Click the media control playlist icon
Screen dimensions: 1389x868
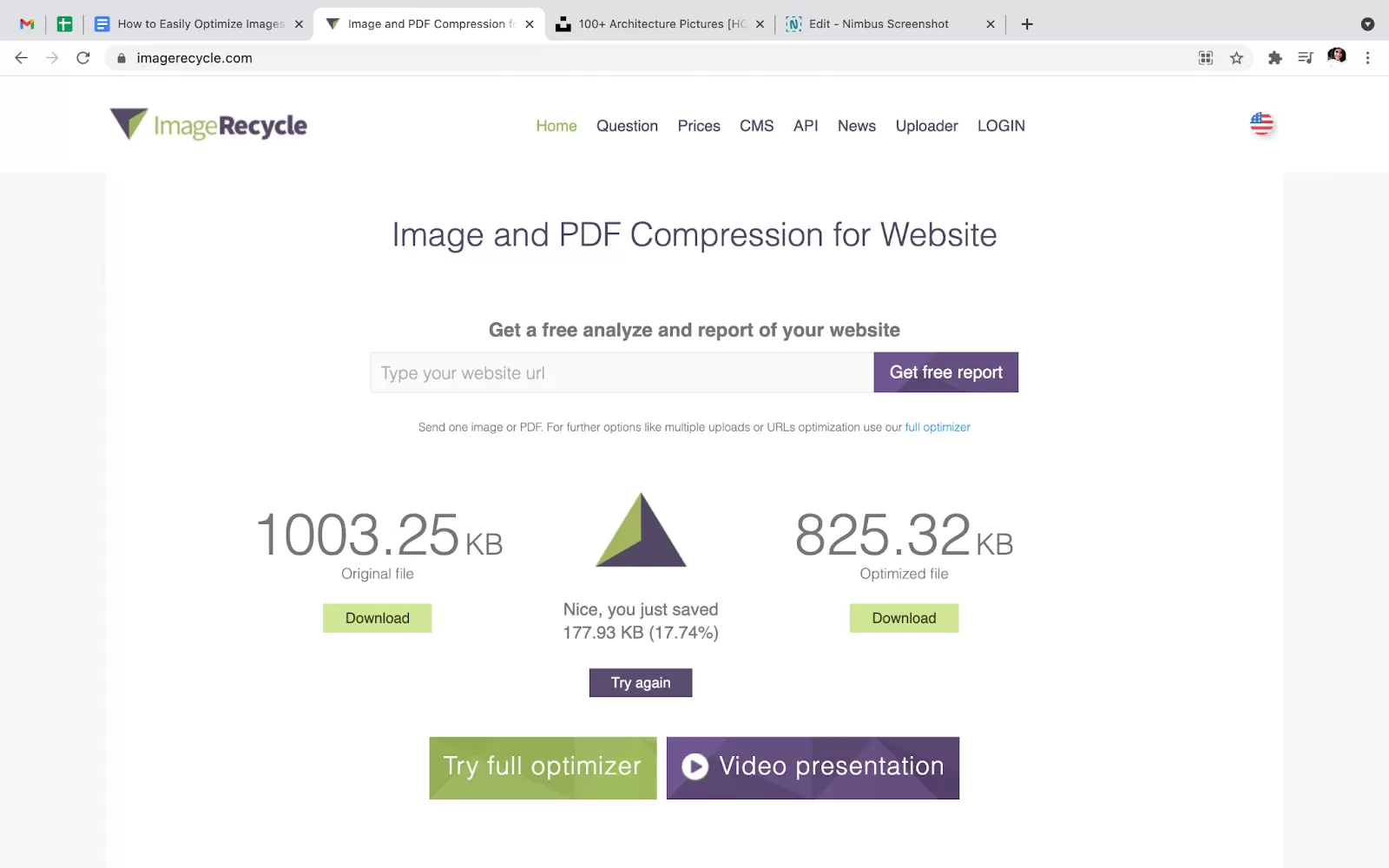point(1305,58)
